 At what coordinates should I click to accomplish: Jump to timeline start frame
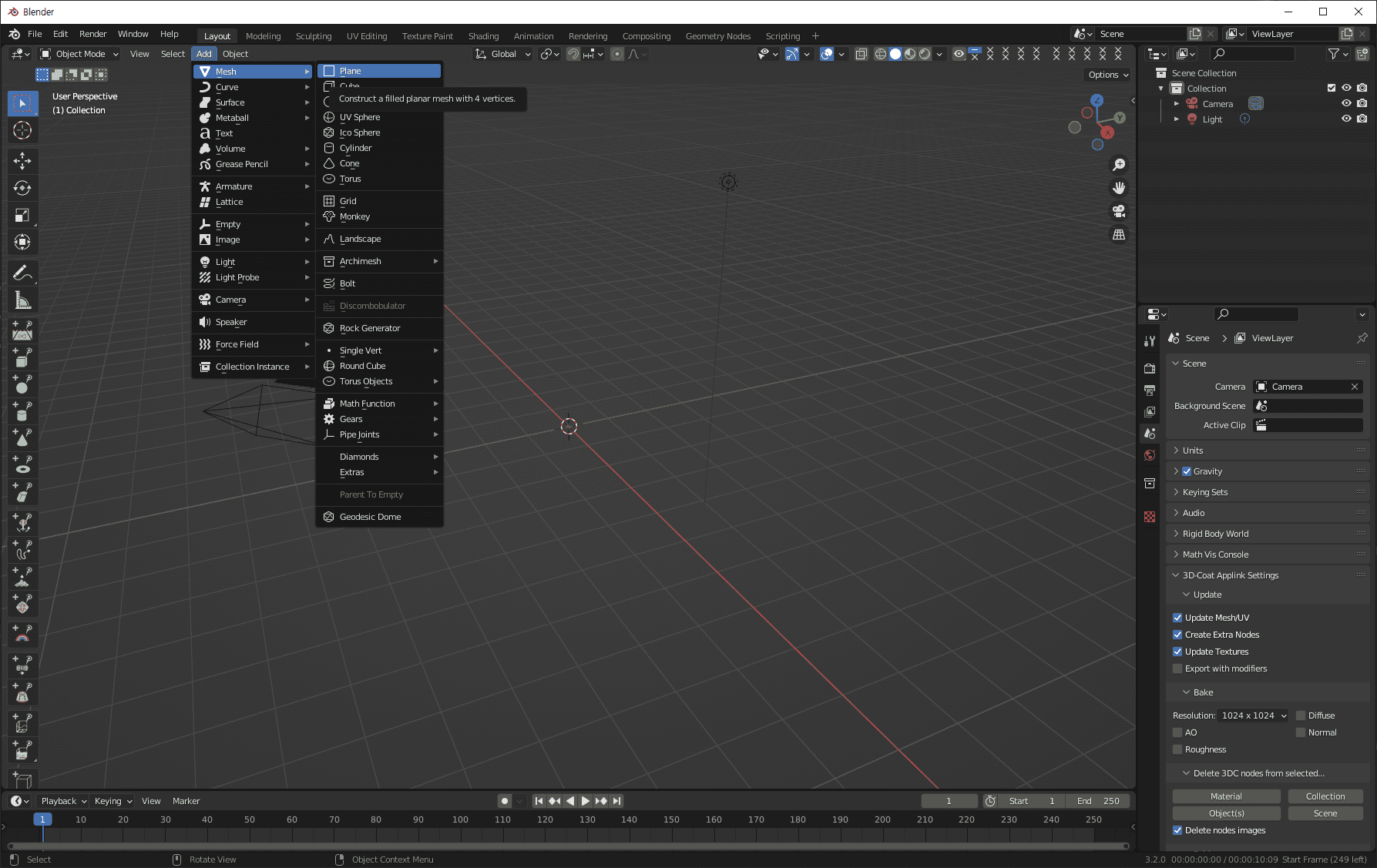coord(539,801)
